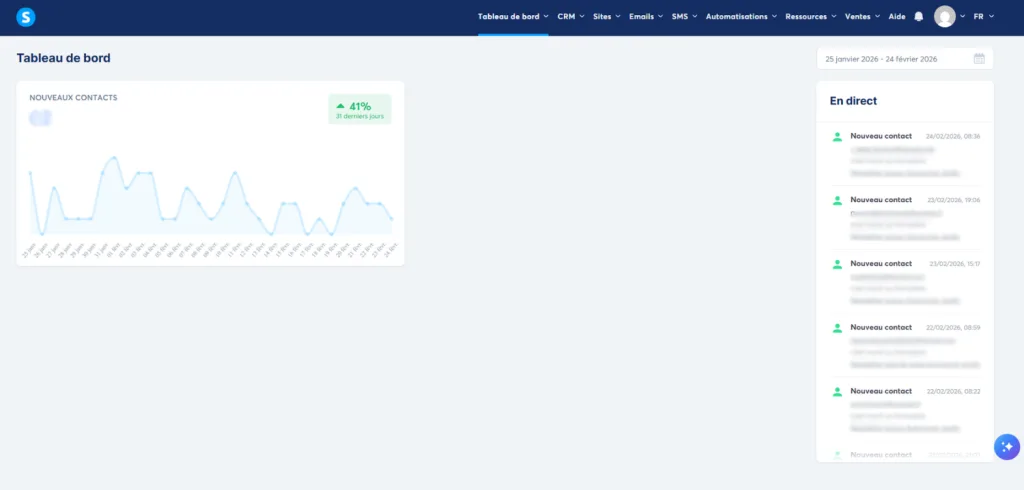Expand the Automatisations menu
Viewport: 1024px width, 490px height.
click(x=741, y=17)
